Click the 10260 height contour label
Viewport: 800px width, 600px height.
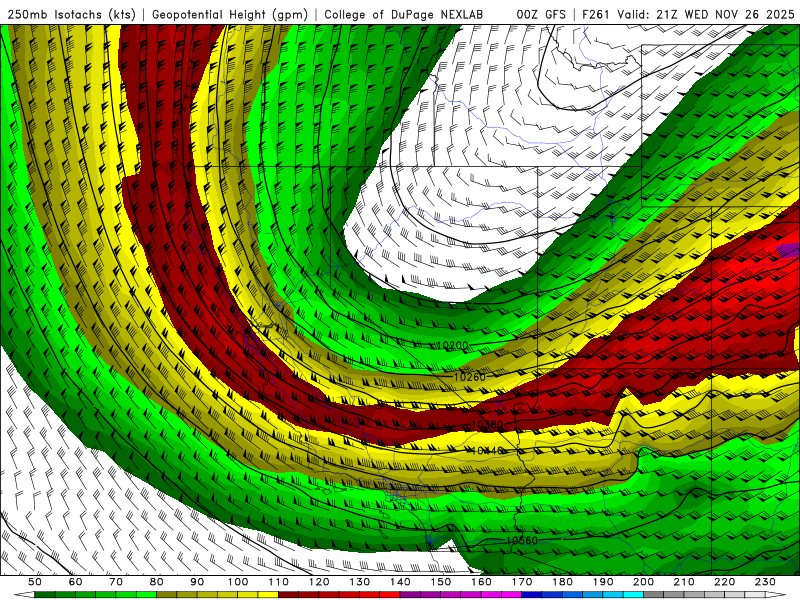point(469,377)
